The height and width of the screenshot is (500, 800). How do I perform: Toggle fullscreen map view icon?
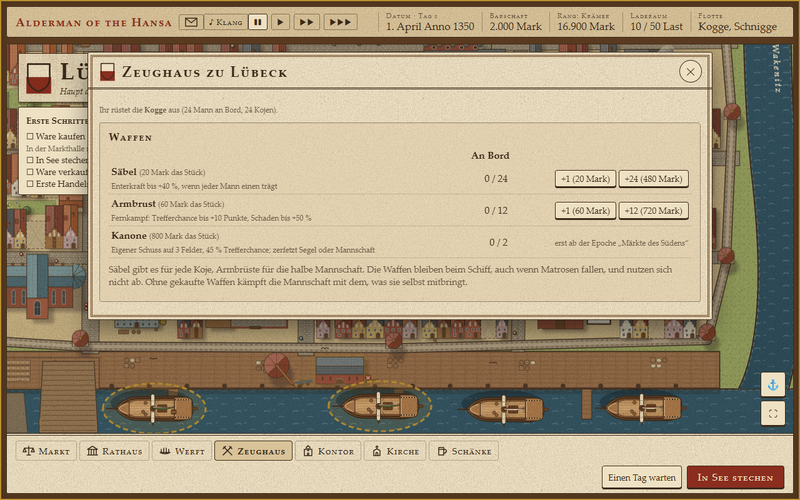tap(773, 414)
